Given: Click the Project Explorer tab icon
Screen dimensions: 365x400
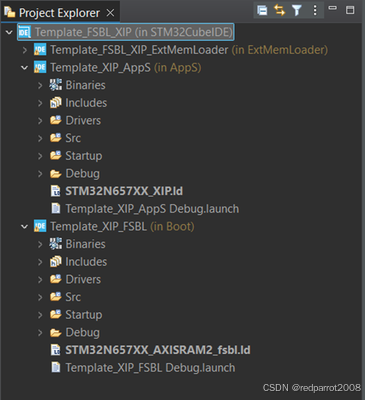Looking at the screenshot, I should [10, 12].
